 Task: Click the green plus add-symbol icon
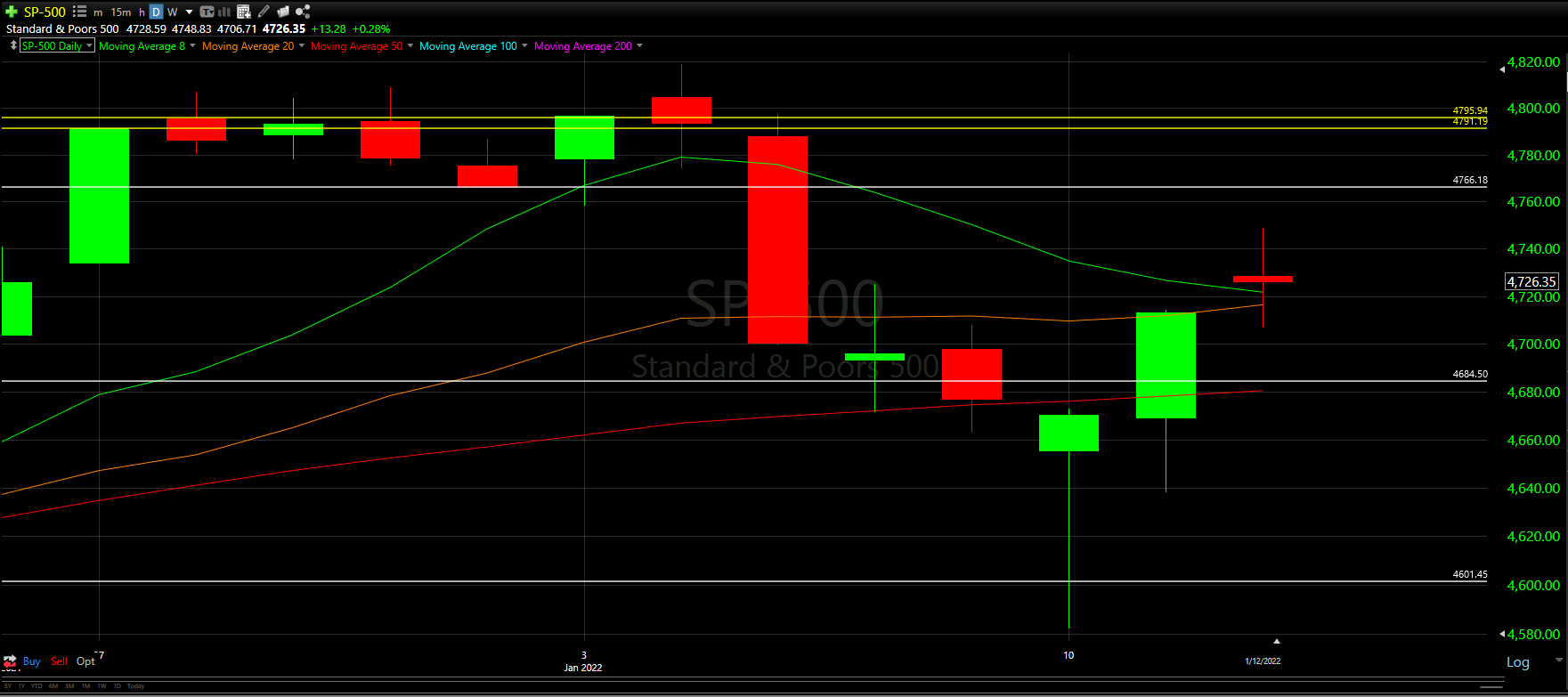pyautogui.click(x=12, y=12)
